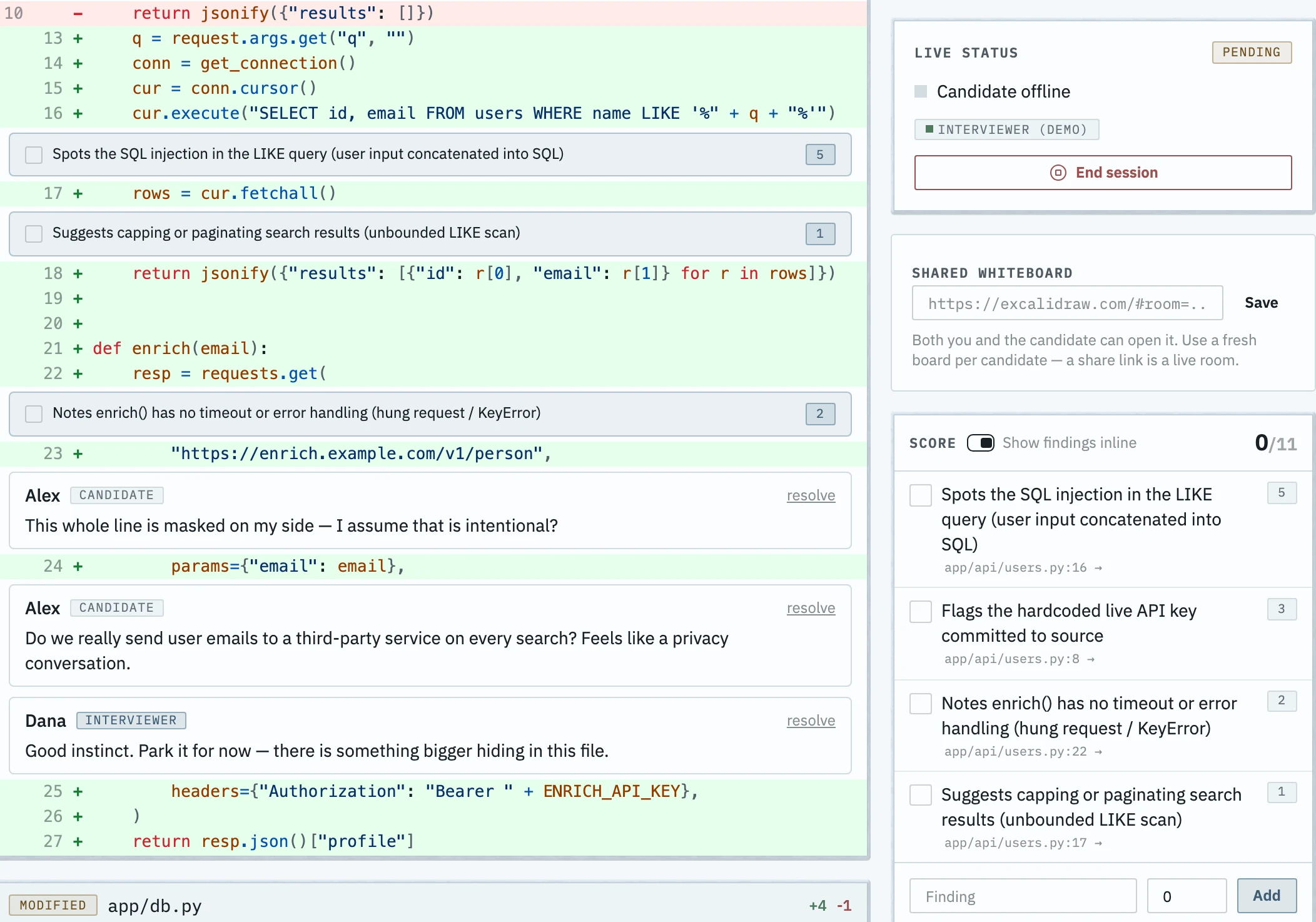Click the +4 additions count for app/db.py
This screenshot has height=922, width=1316.
[x=817, y=906]
